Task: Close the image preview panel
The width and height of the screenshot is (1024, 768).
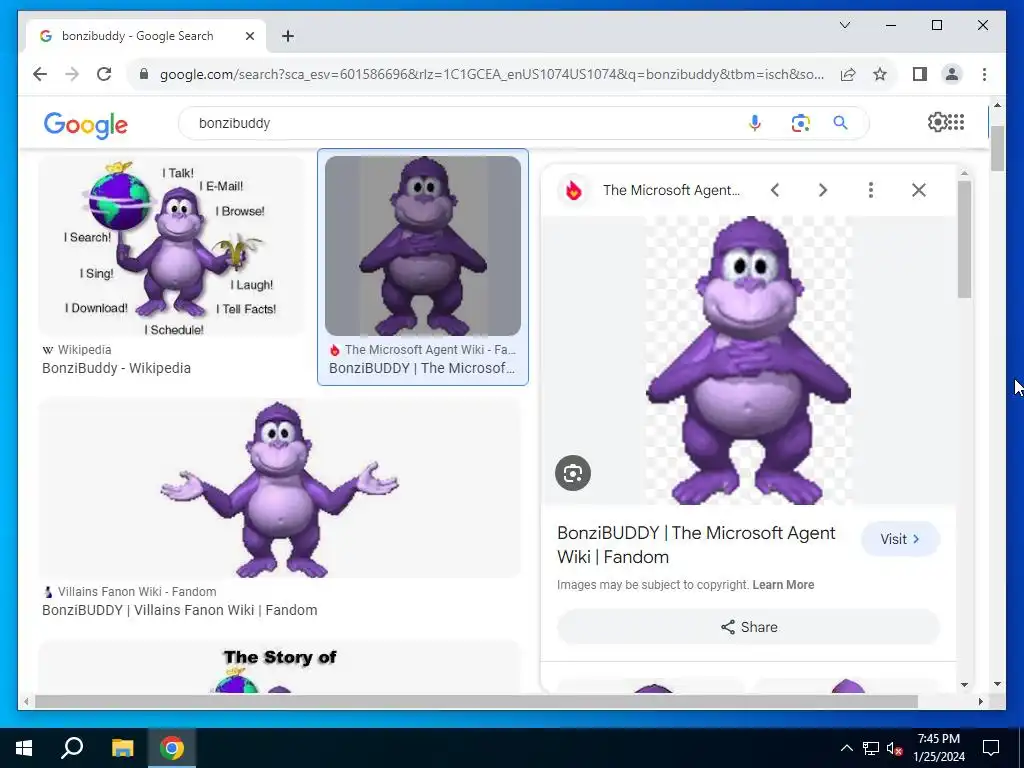Action: pyautogui.click(x=918, y=190)
